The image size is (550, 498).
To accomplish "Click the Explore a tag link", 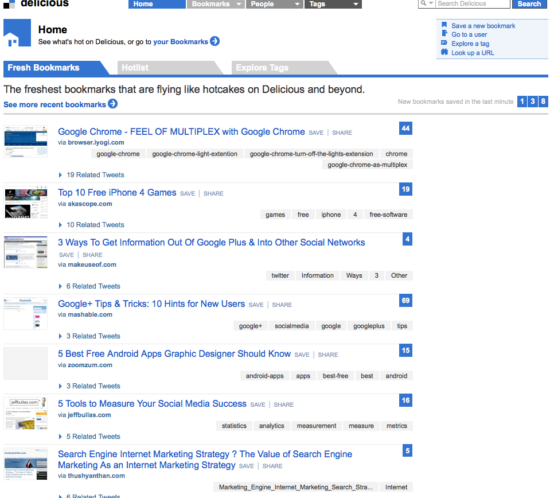I will (x=470, y=43).
